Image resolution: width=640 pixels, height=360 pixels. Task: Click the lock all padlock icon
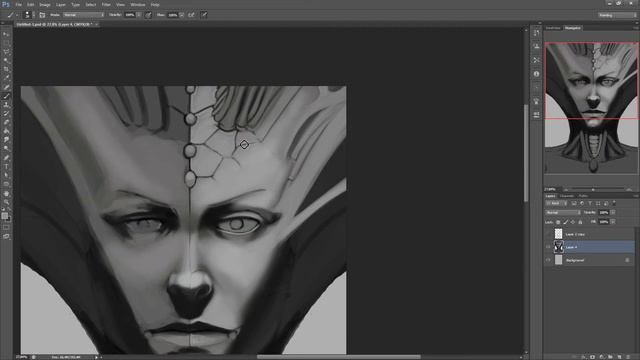(580, 222)
